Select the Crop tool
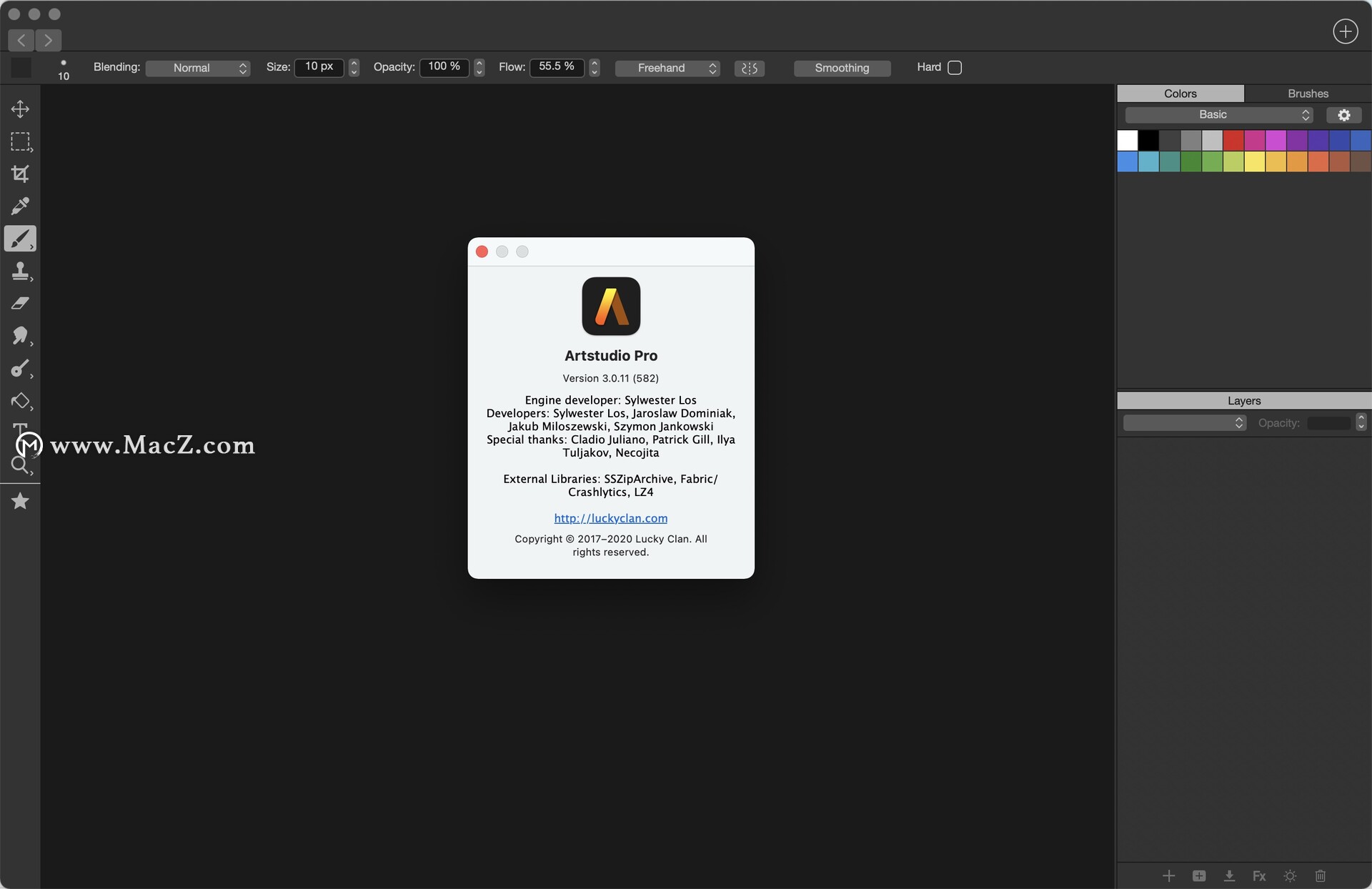This screenshot has height=889, width=1372. [20, 174]
